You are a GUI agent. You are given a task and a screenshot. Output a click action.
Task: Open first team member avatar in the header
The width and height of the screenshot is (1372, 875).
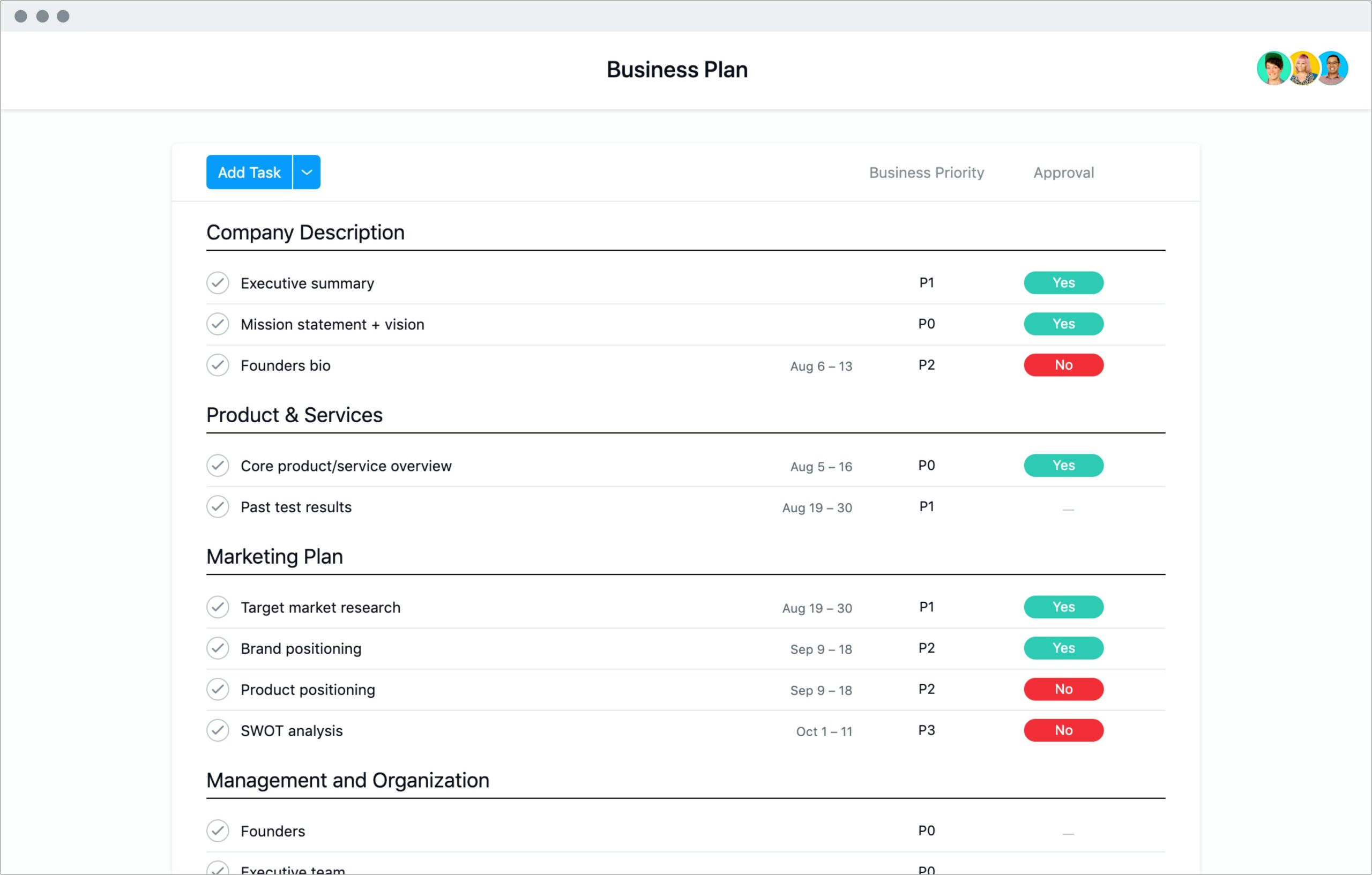coord(1273,69)
